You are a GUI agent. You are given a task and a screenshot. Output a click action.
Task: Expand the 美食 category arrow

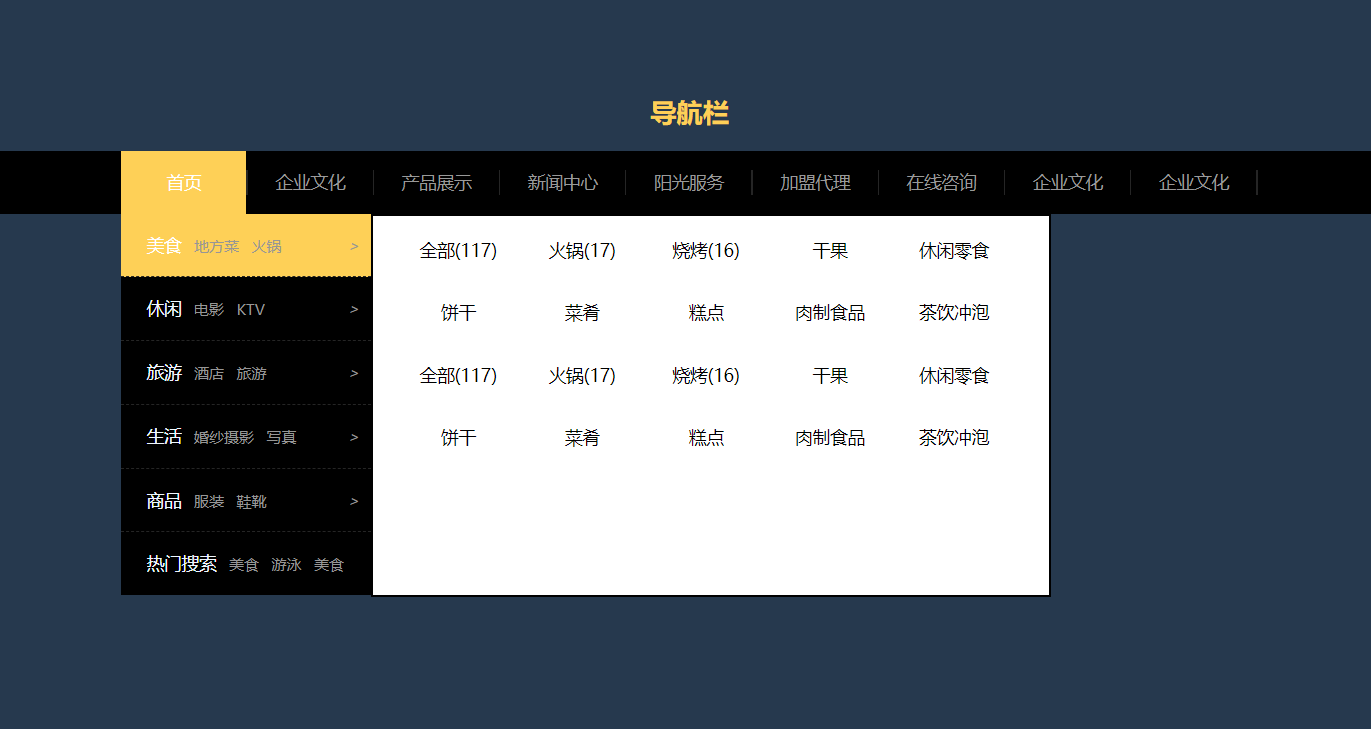click(354, 246)
